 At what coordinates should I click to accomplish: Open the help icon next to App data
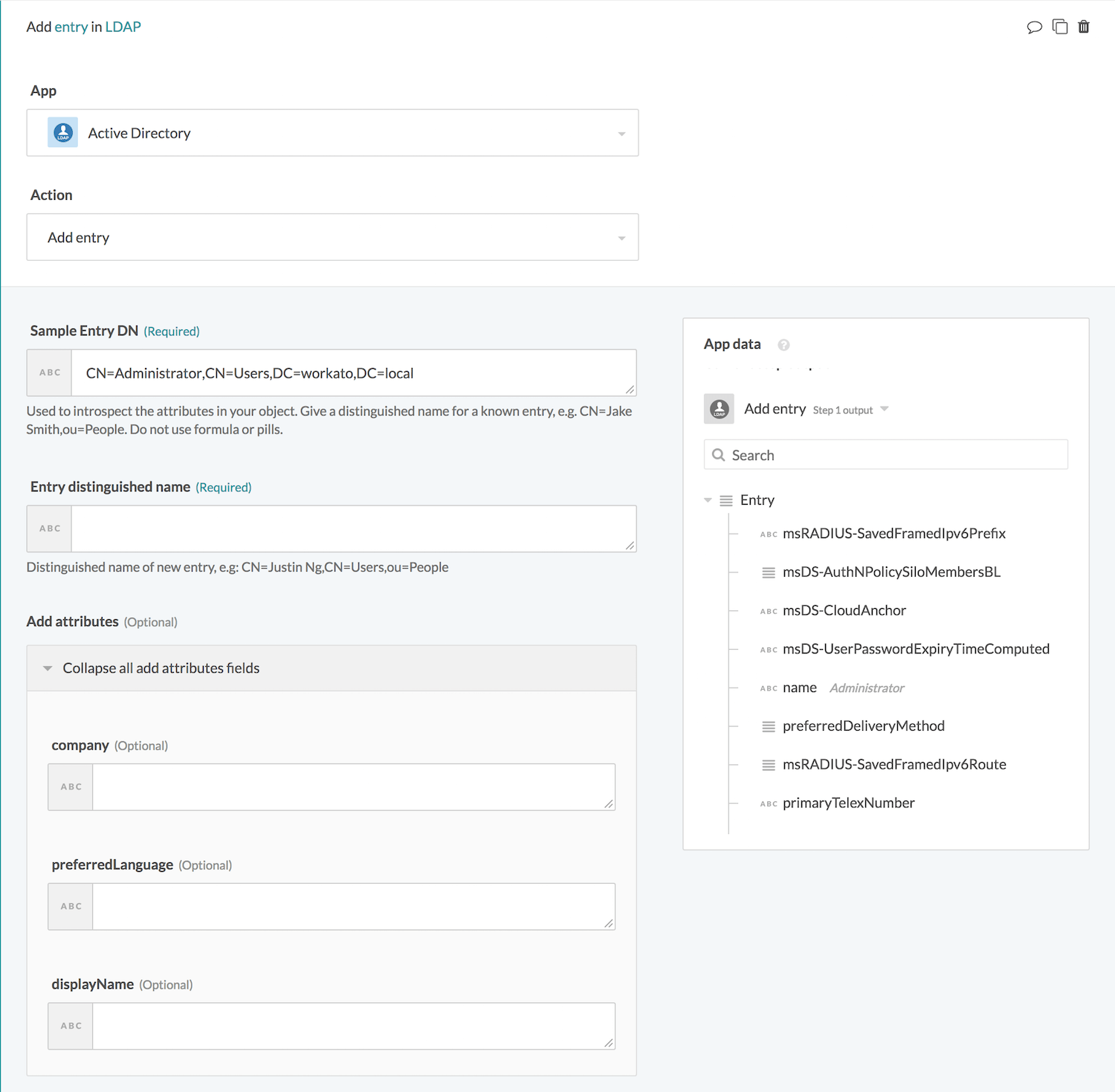coord(783,344)
